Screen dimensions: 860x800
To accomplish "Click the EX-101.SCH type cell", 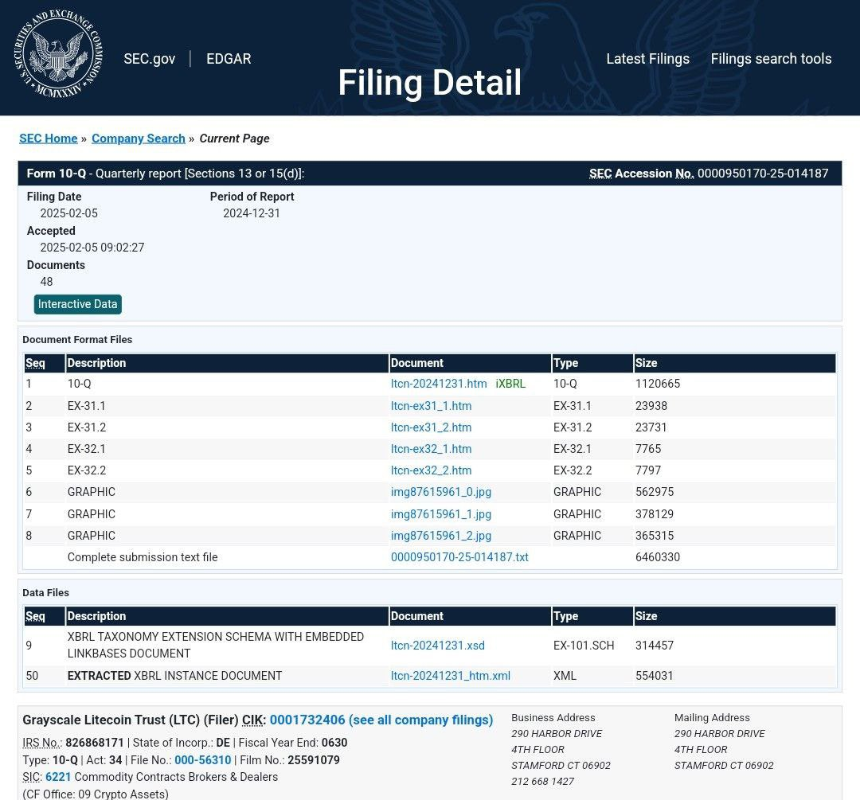I will pyautogui.click(x=584, y=645).
